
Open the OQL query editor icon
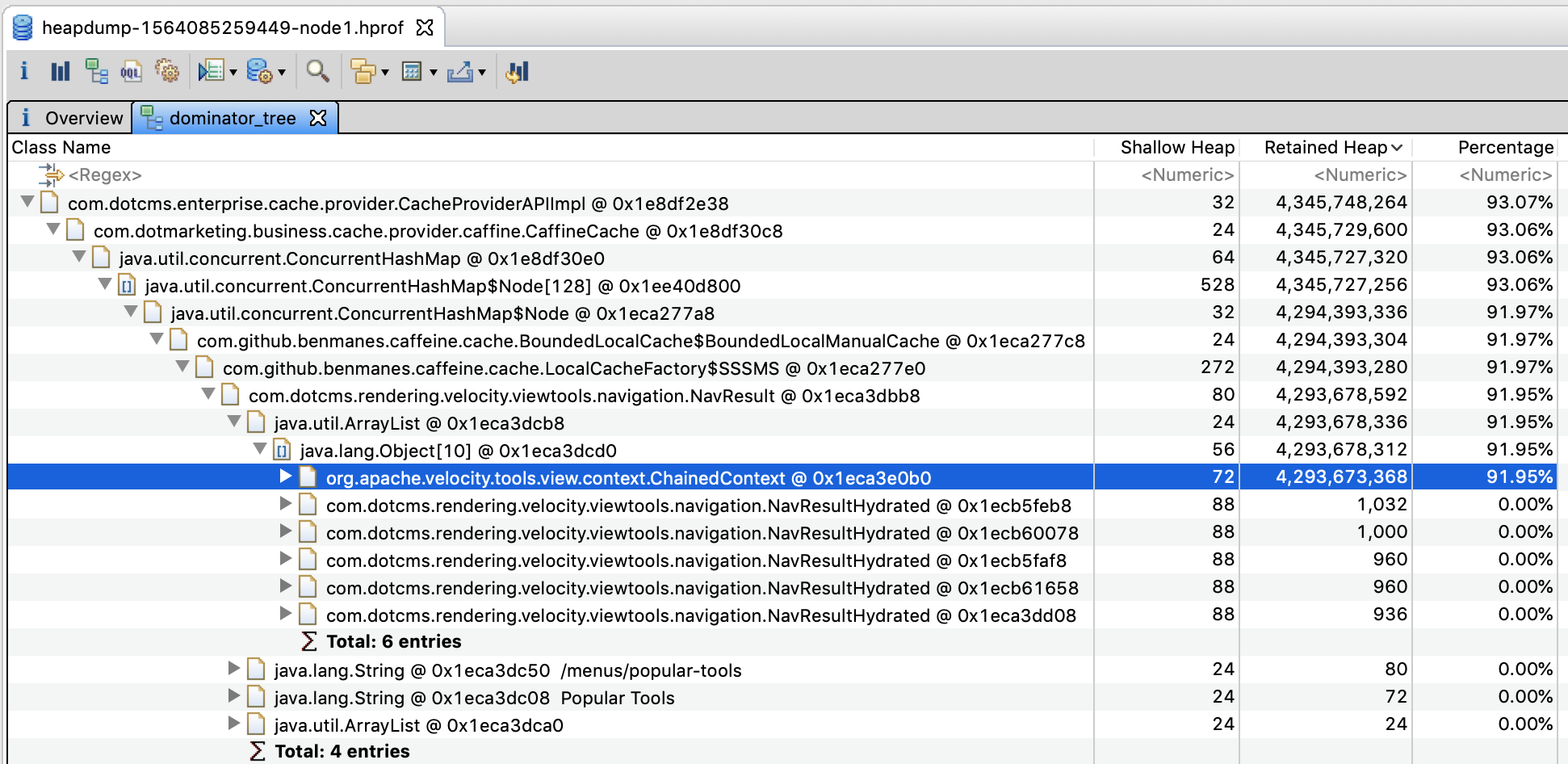(131, 71)
